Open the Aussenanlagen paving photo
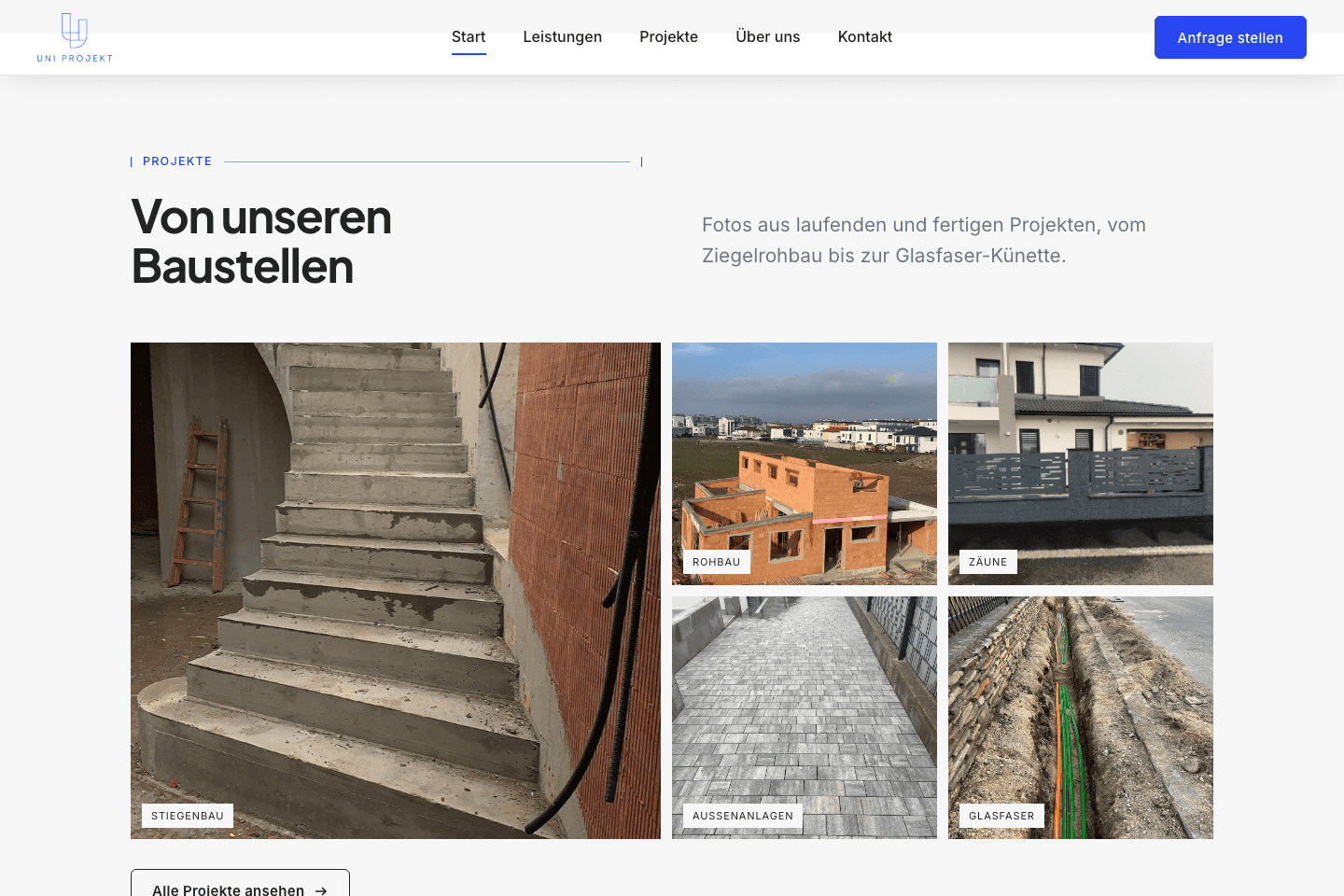The image size is (1344, 896). (x=805, y=718)
